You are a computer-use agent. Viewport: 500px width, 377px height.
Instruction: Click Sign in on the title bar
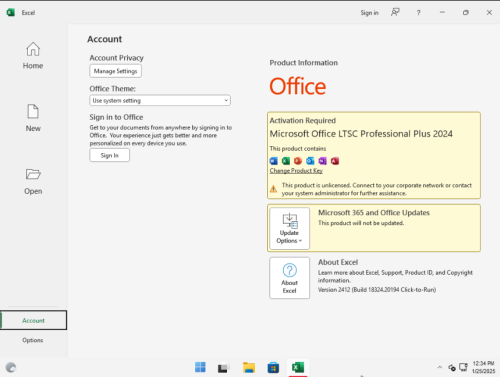click(x=369, y=13)
